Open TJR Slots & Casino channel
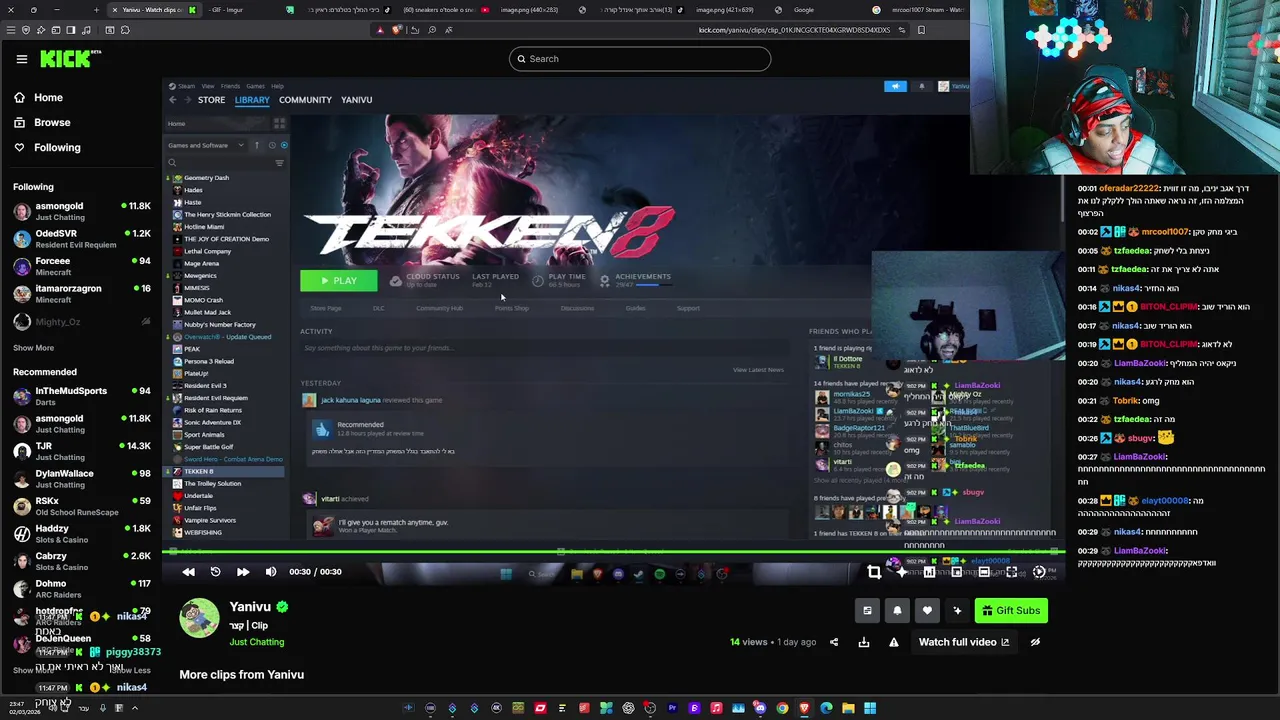Viewport: 1280px width, 720px height. click(x=82, y=451)
